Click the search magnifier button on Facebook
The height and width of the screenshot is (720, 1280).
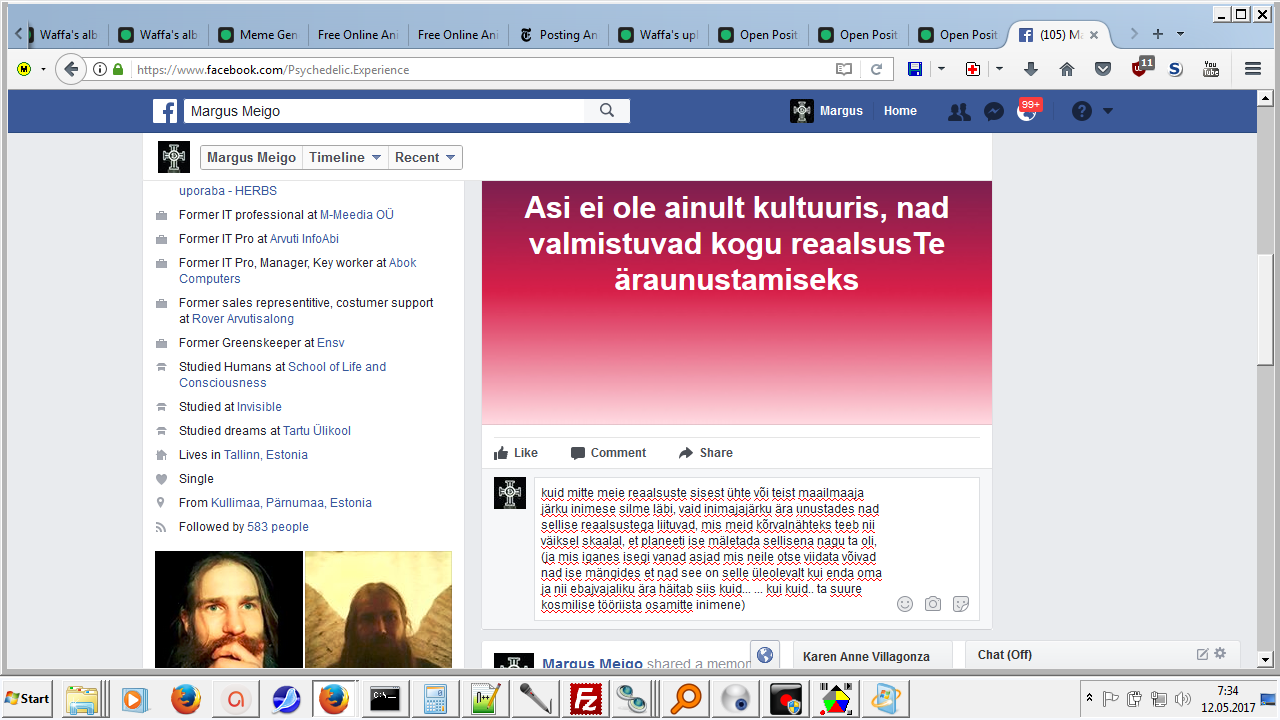tap(607, 111)
